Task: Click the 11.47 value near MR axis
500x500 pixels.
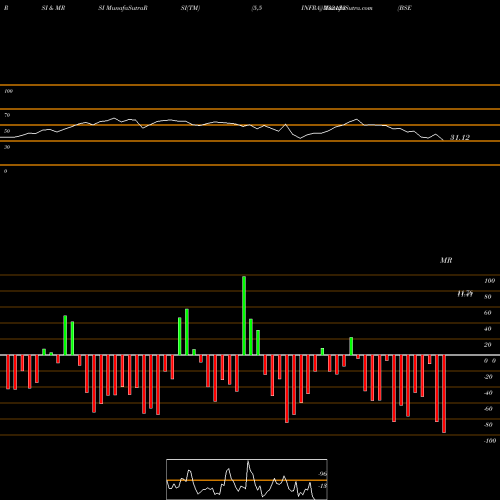Action: click(x=465, y=294)
